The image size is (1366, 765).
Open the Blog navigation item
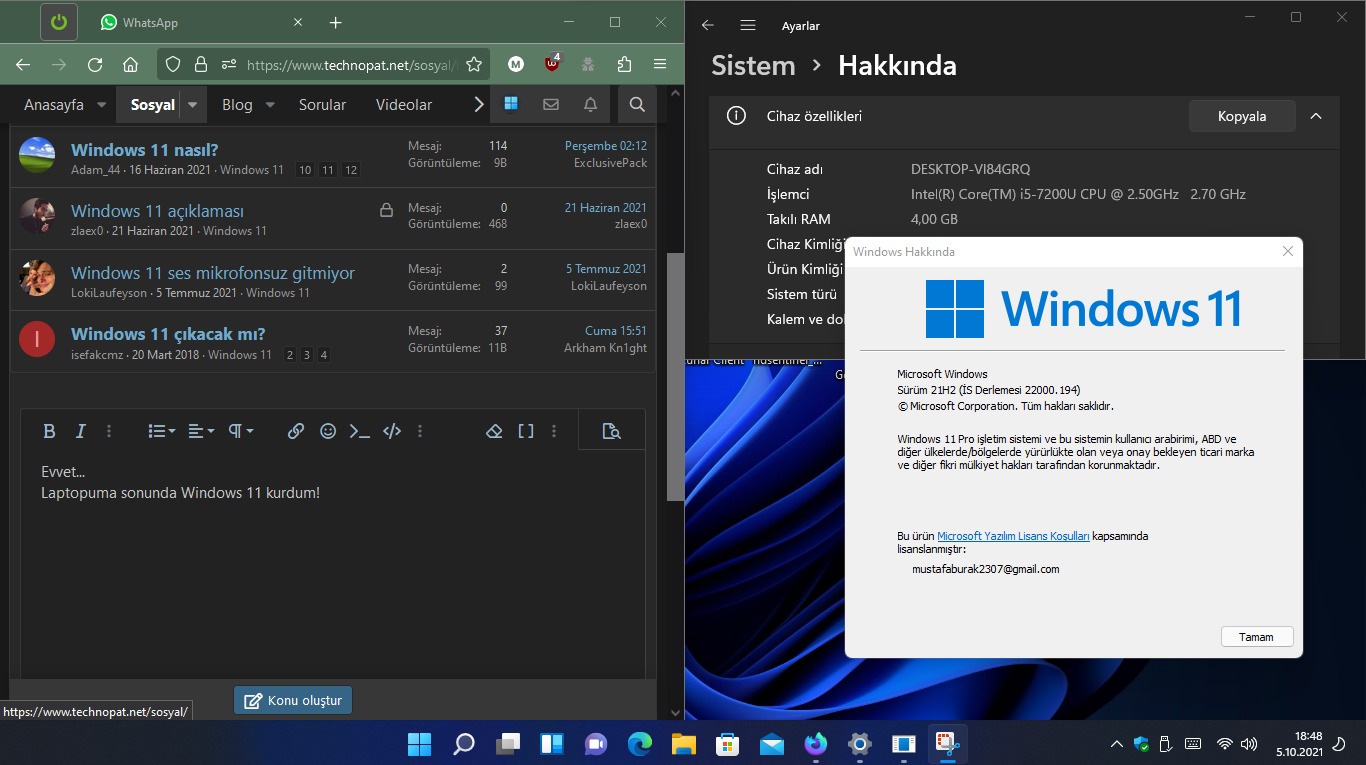(237, 105)
